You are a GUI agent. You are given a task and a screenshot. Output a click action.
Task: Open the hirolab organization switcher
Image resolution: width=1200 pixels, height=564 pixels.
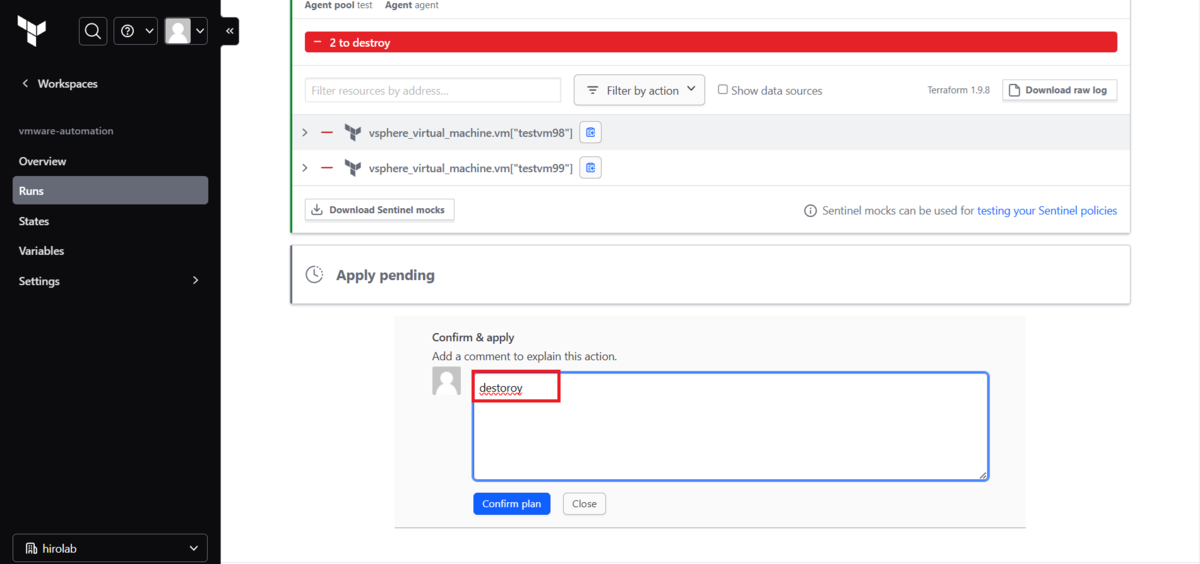tap(110, 548)
